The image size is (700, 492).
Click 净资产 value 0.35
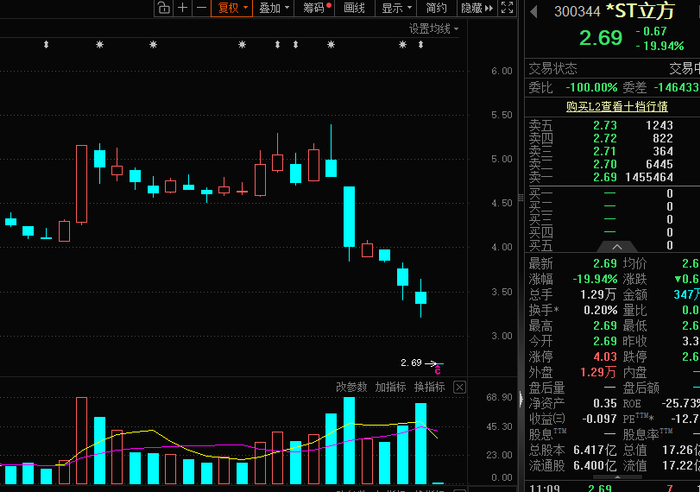click(x=605, y=403)
